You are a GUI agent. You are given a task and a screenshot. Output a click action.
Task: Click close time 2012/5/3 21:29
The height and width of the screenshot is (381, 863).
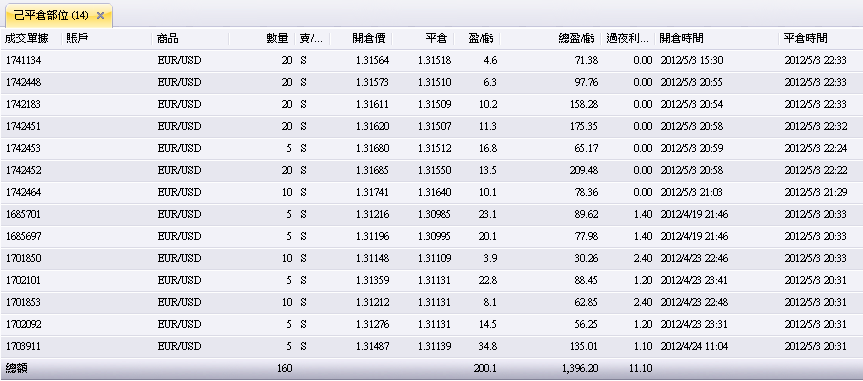tap(816, 193)
